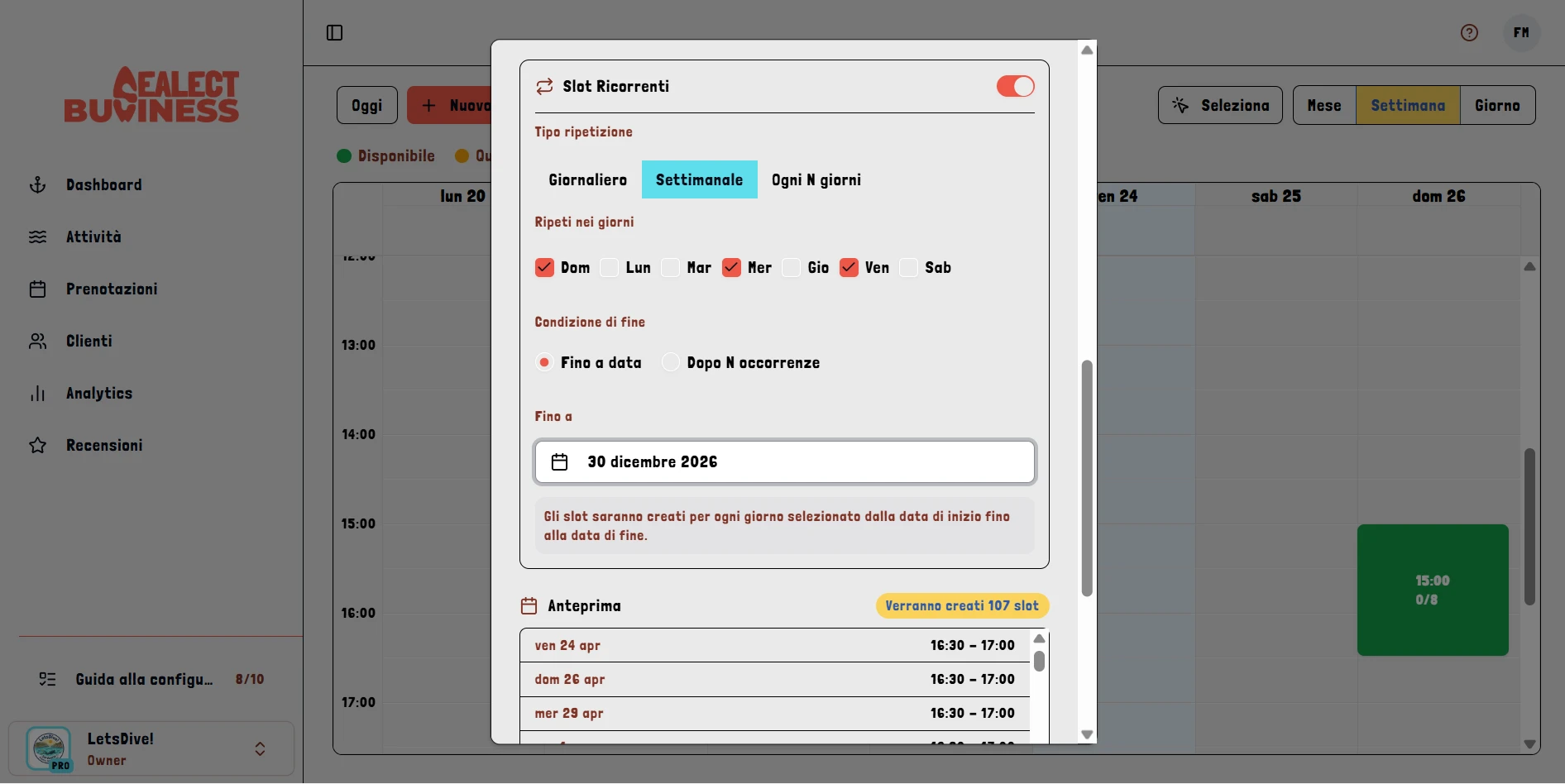
Task: Click the dialog scroll up arrow
Action: (1088, 50)
